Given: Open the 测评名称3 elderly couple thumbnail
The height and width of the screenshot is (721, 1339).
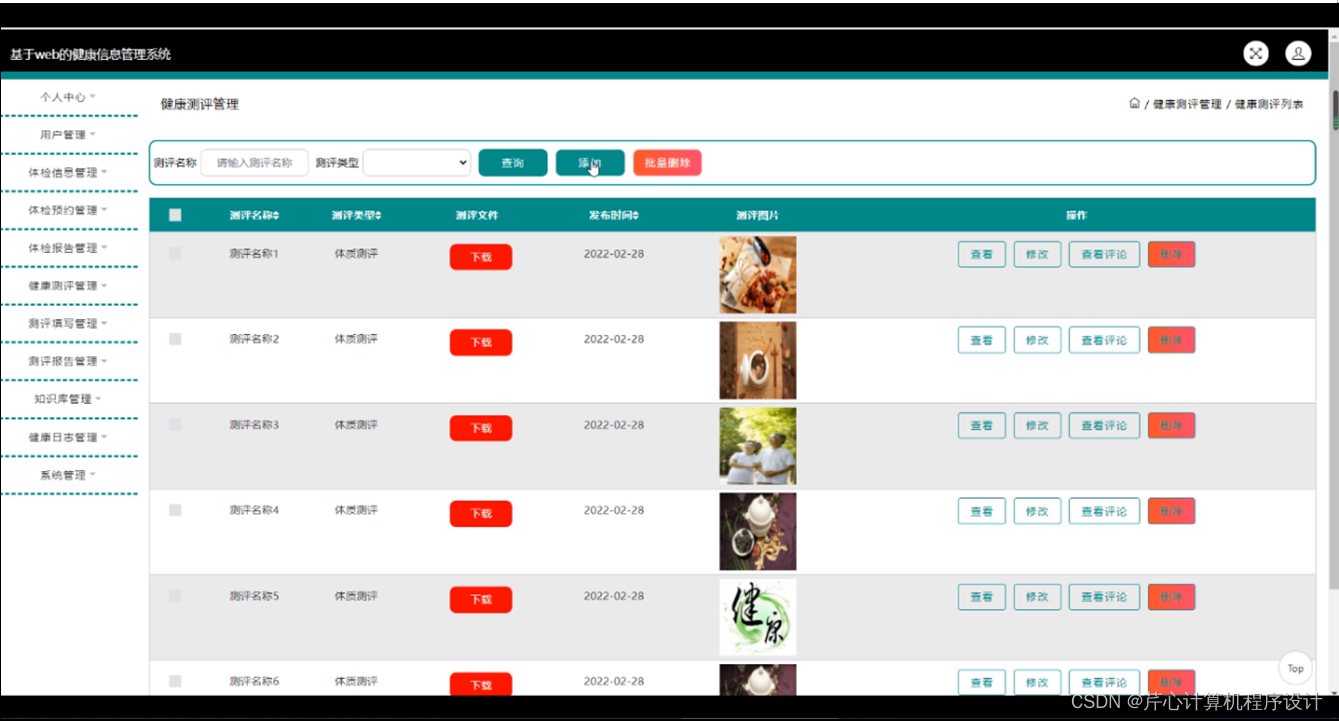Looking at the screenshot, I should 758,446.
